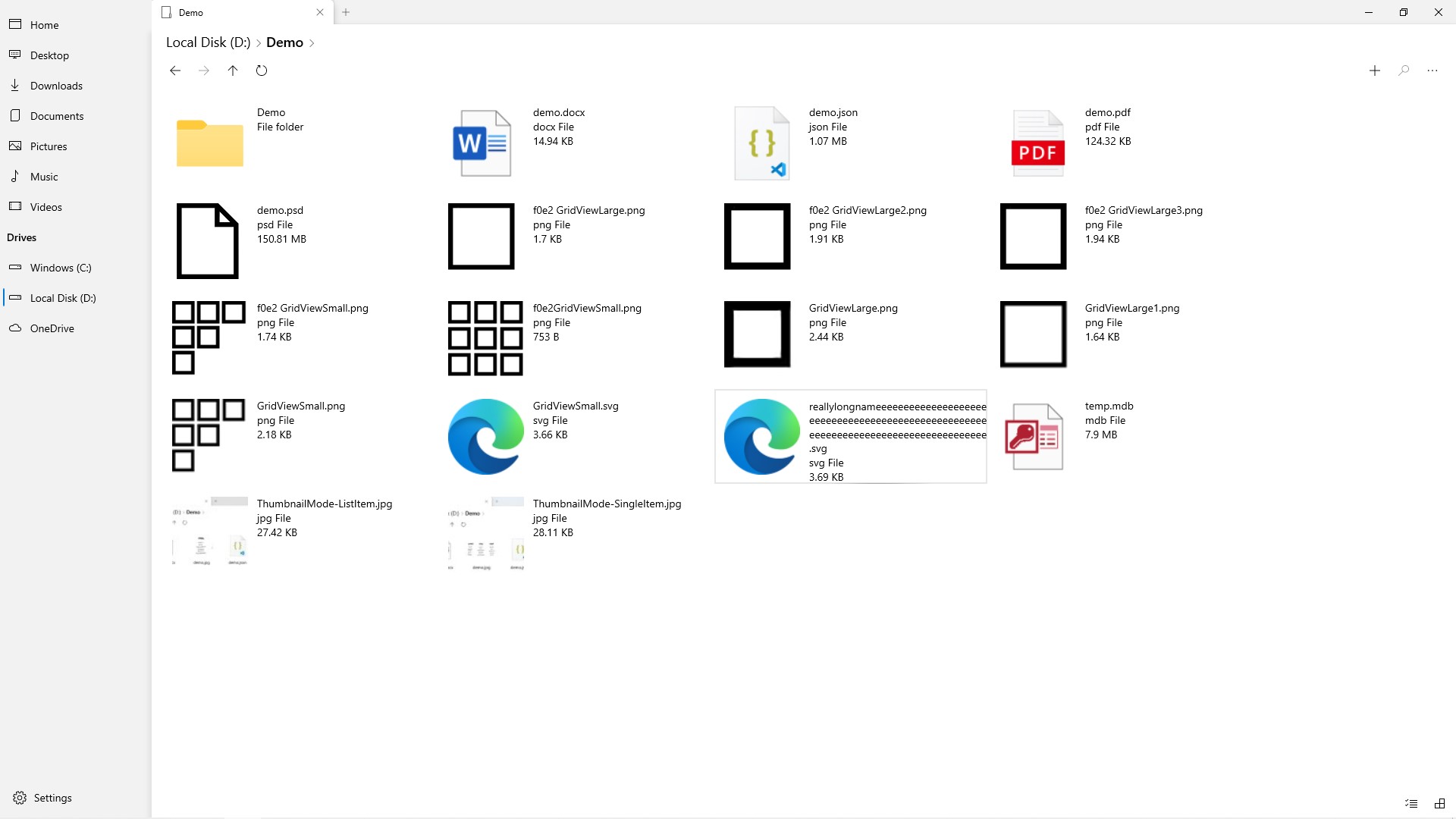Click the plus icon to create new item
1456x819 pixels.
point(1374,71)
